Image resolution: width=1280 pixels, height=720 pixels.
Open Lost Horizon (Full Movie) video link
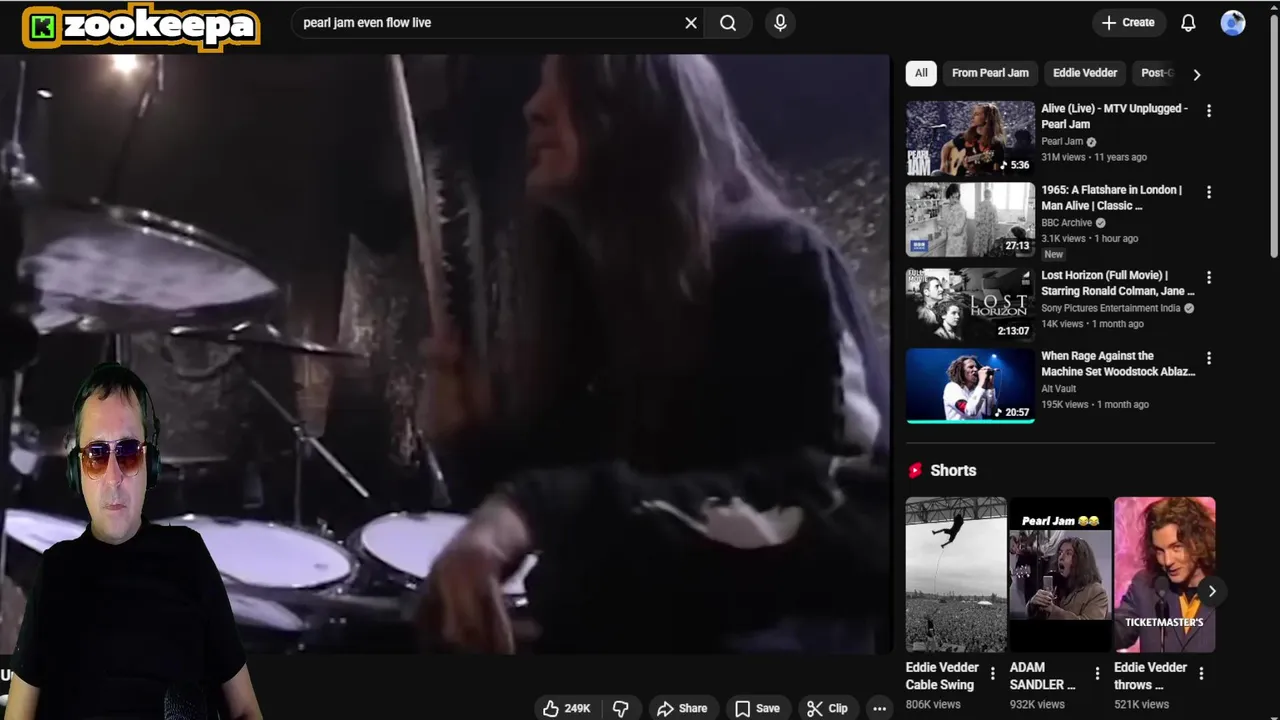(1117, 283)
